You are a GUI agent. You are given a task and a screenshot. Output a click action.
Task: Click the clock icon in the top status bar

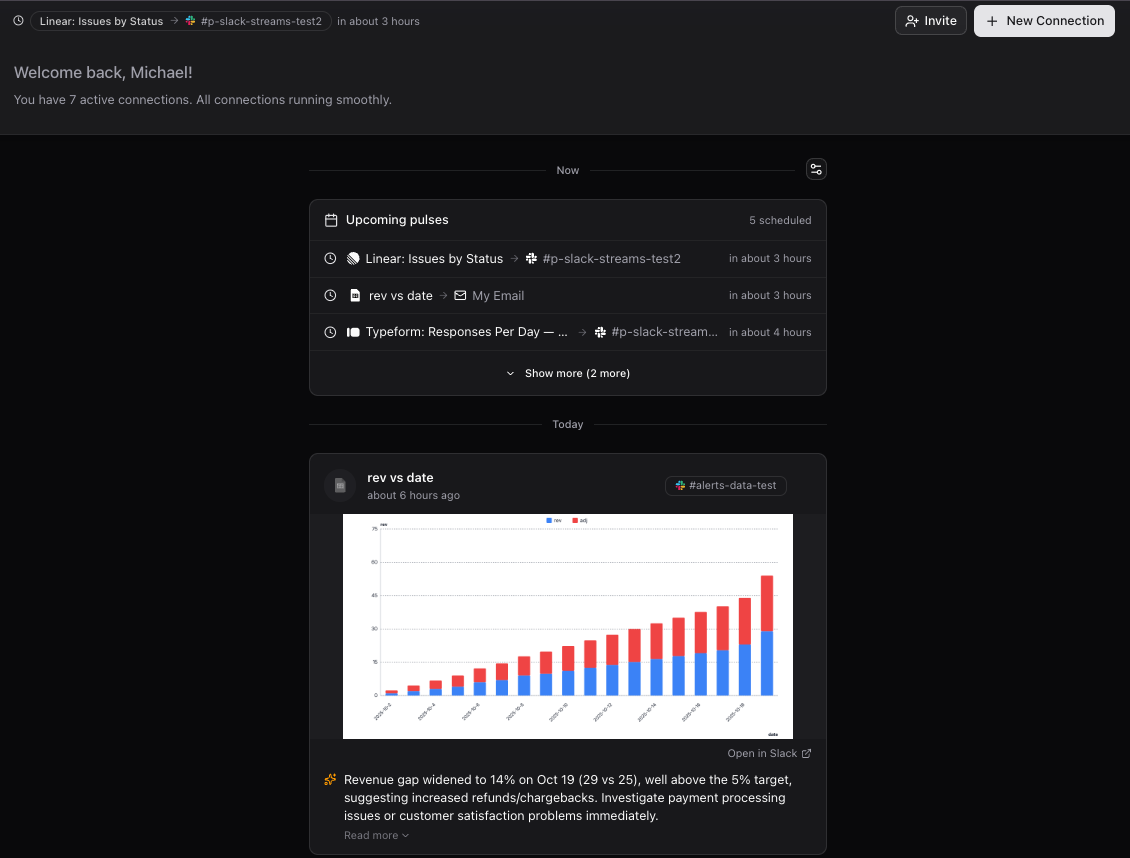17,20
